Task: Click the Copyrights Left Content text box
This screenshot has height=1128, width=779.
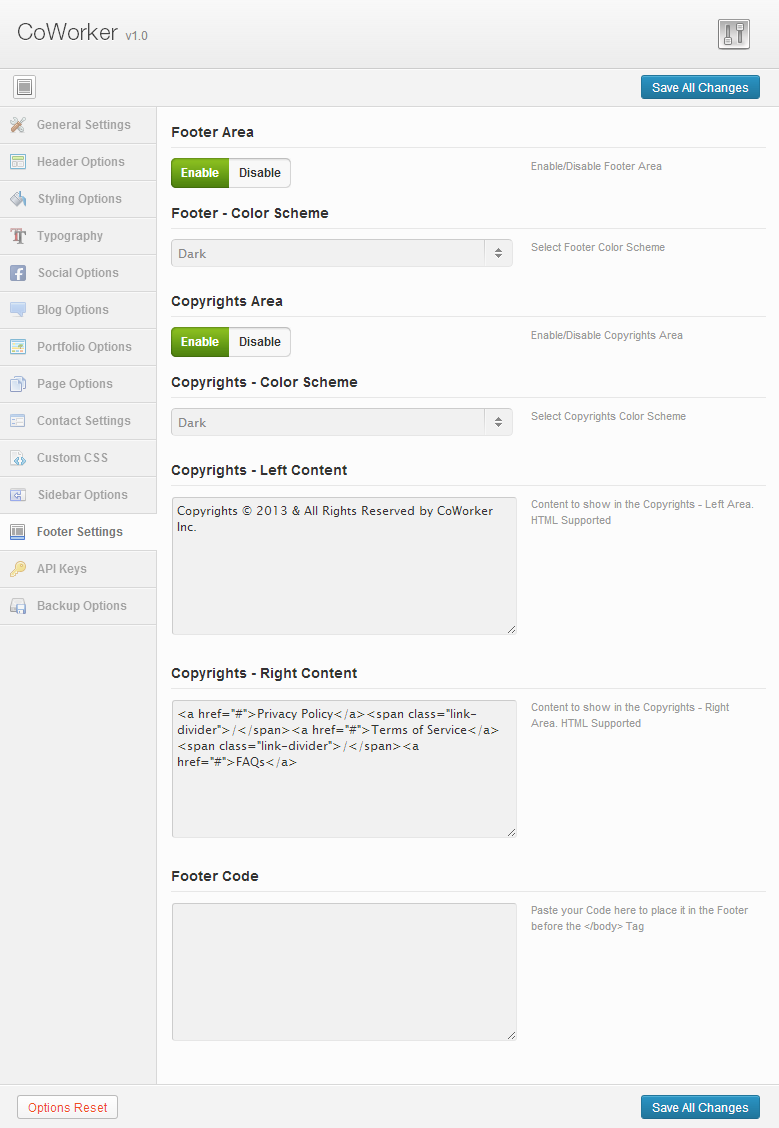Action: pos(344,566)
